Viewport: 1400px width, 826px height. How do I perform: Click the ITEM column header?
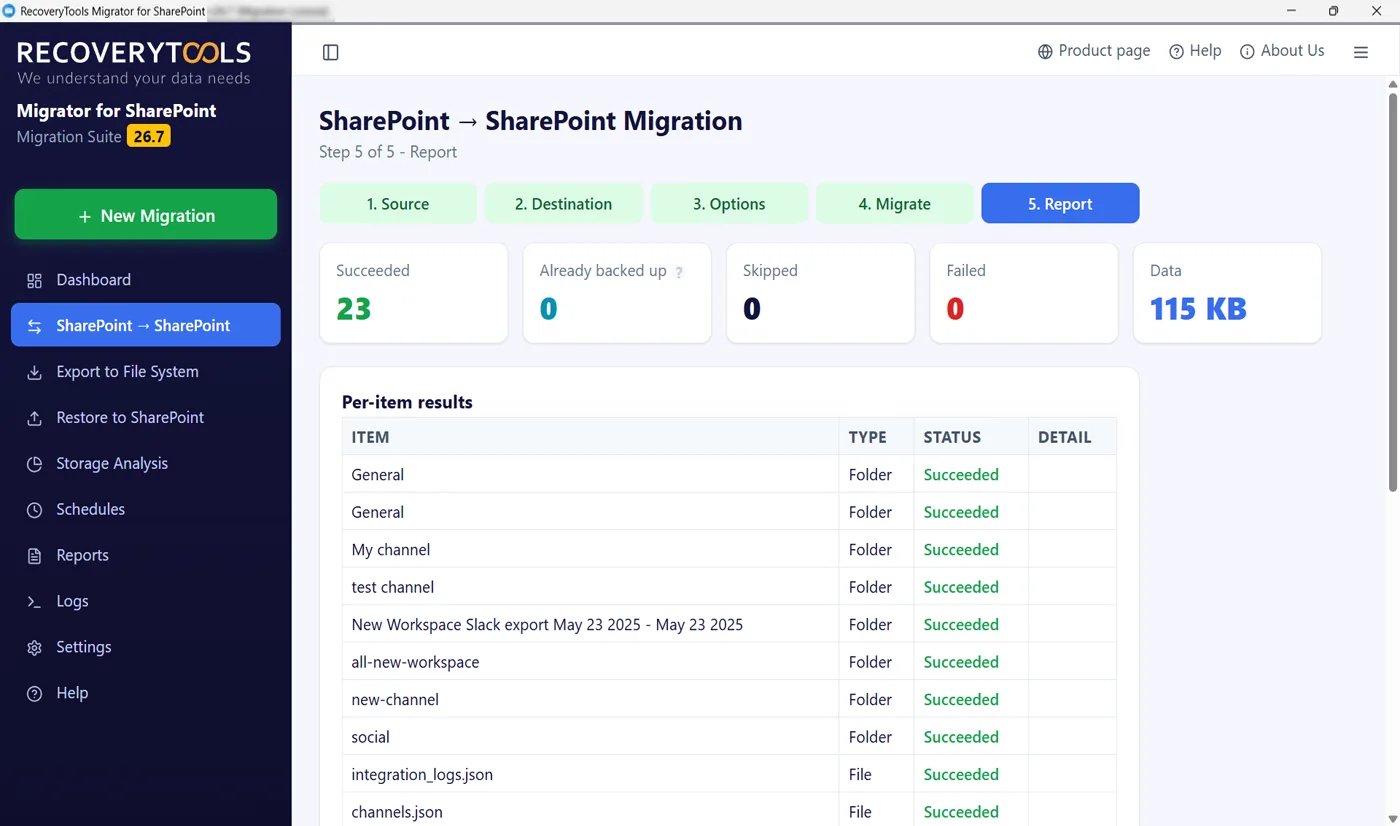click(x=590, y=437)
